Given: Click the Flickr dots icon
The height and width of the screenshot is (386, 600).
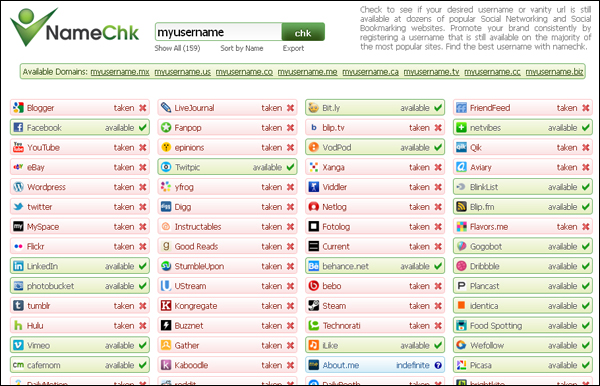Looking at the screenshot, I should [x=18, y=246].
